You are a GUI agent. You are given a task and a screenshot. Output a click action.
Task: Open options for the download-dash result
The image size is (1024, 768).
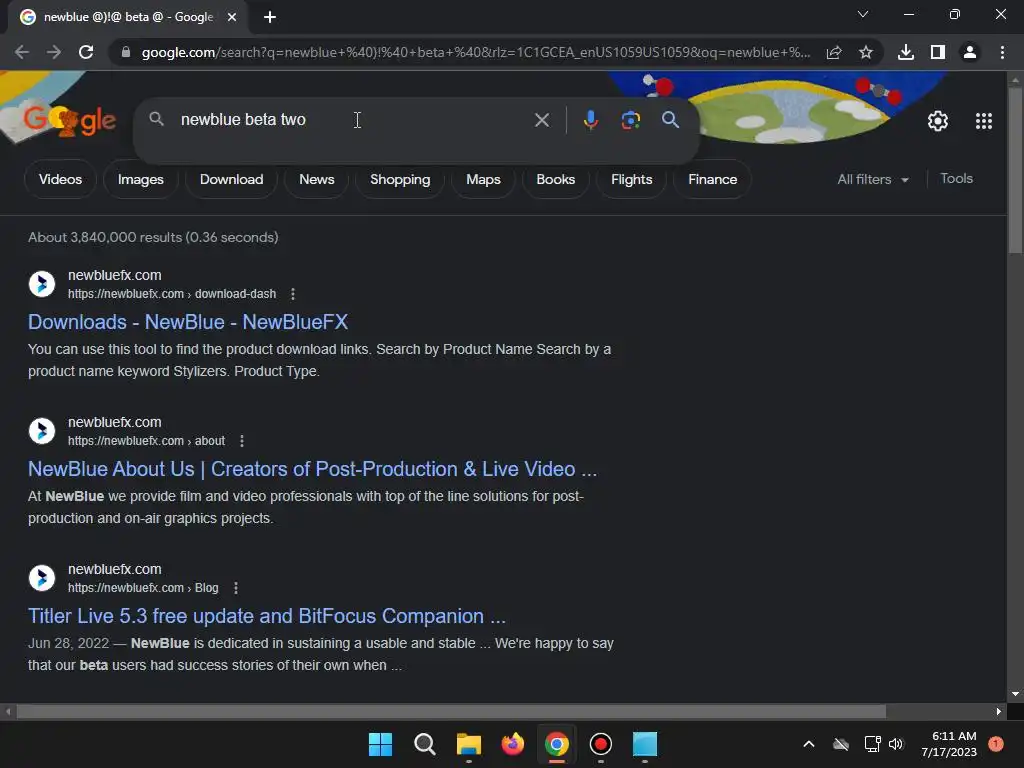[x=293, y=294]
